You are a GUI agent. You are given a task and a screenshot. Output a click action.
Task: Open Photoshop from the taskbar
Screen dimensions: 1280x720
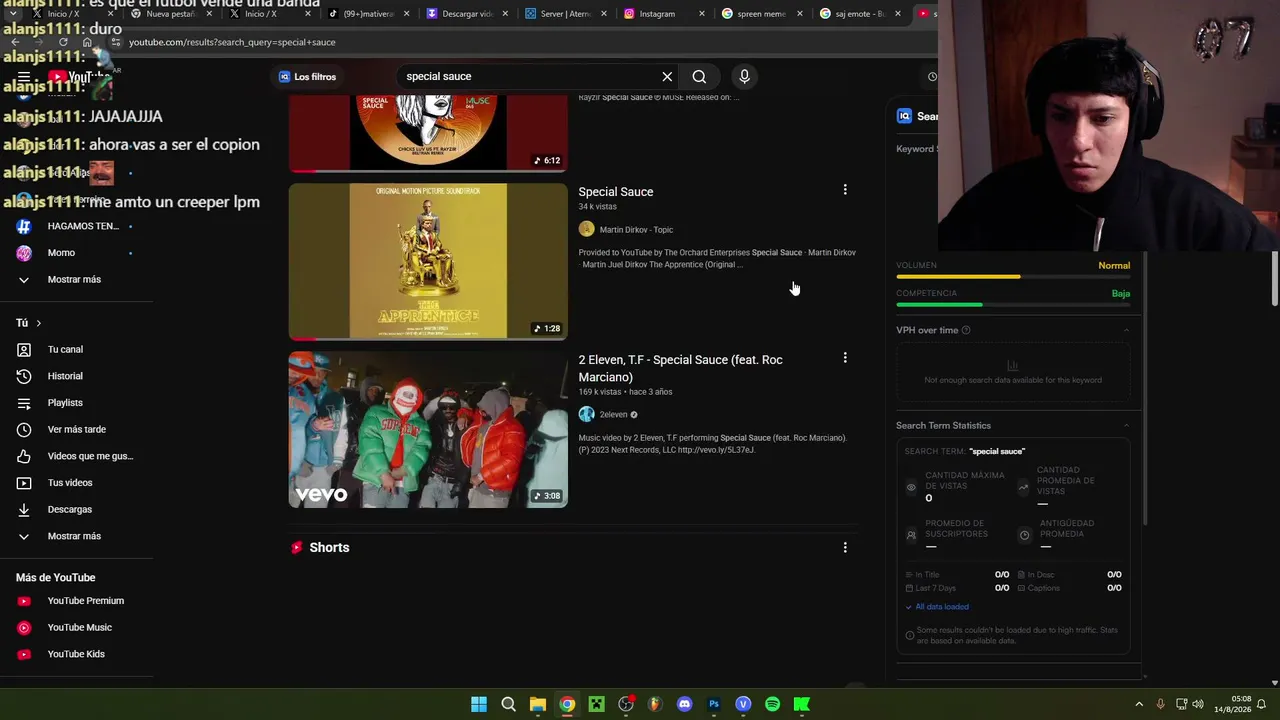point(714,704)
